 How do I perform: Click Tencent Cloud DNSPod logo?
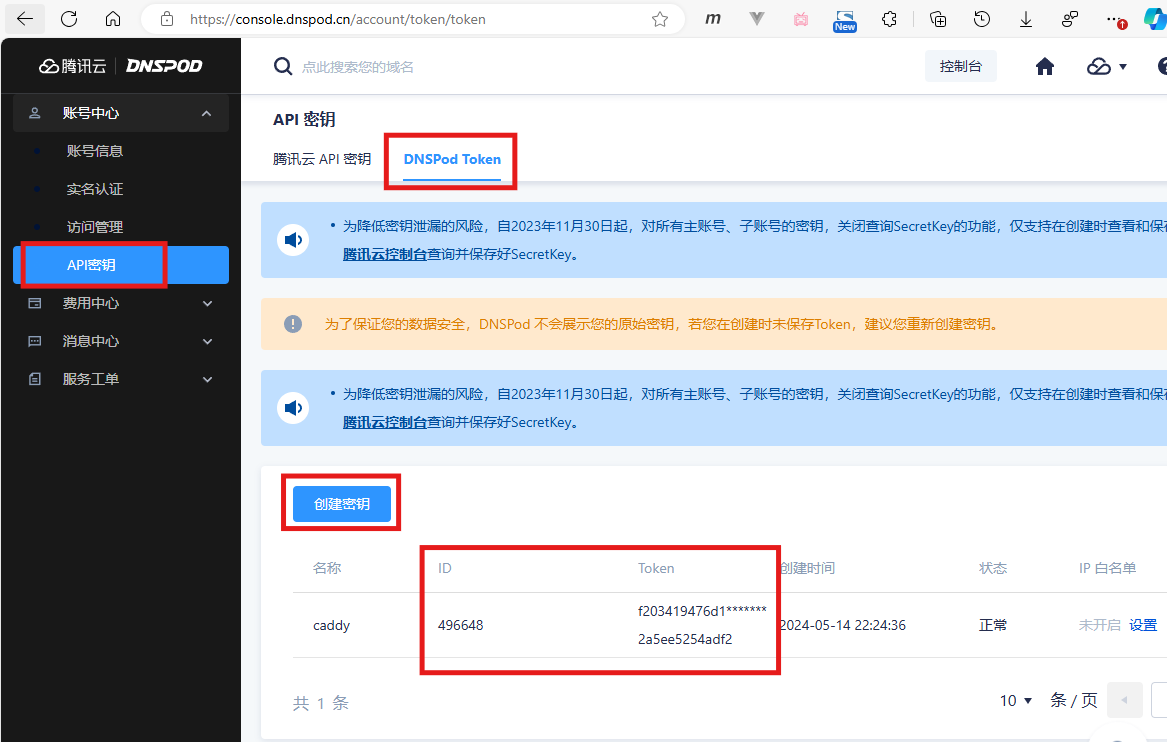pyautogui.click(x=121, y=66)
